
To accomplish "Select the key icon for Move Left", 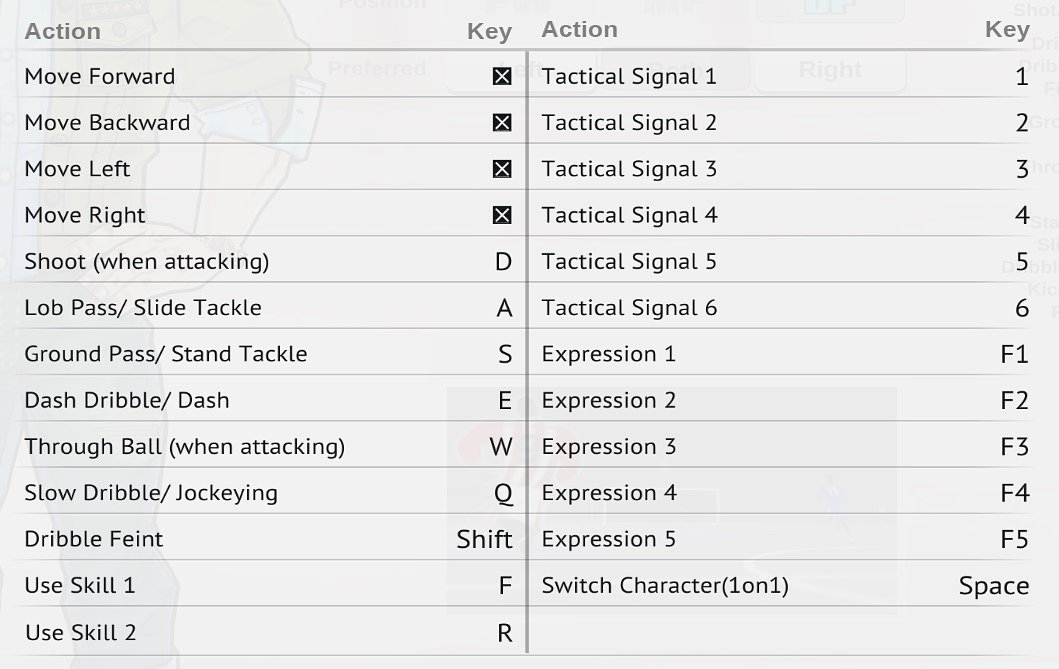I will (502, 169).
